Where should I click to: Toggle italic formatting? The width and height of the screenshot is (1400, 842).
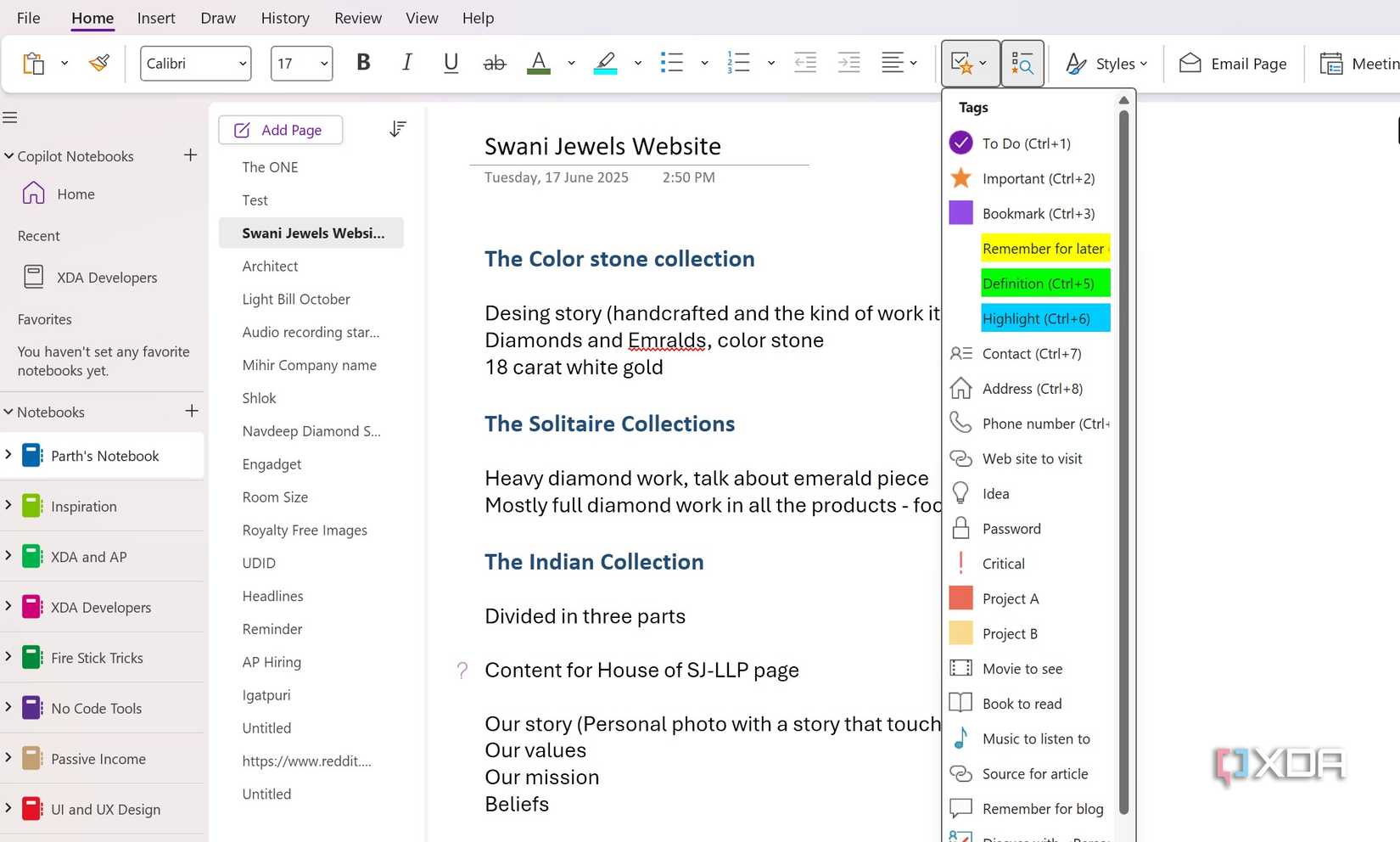click(x=406, y=62)
